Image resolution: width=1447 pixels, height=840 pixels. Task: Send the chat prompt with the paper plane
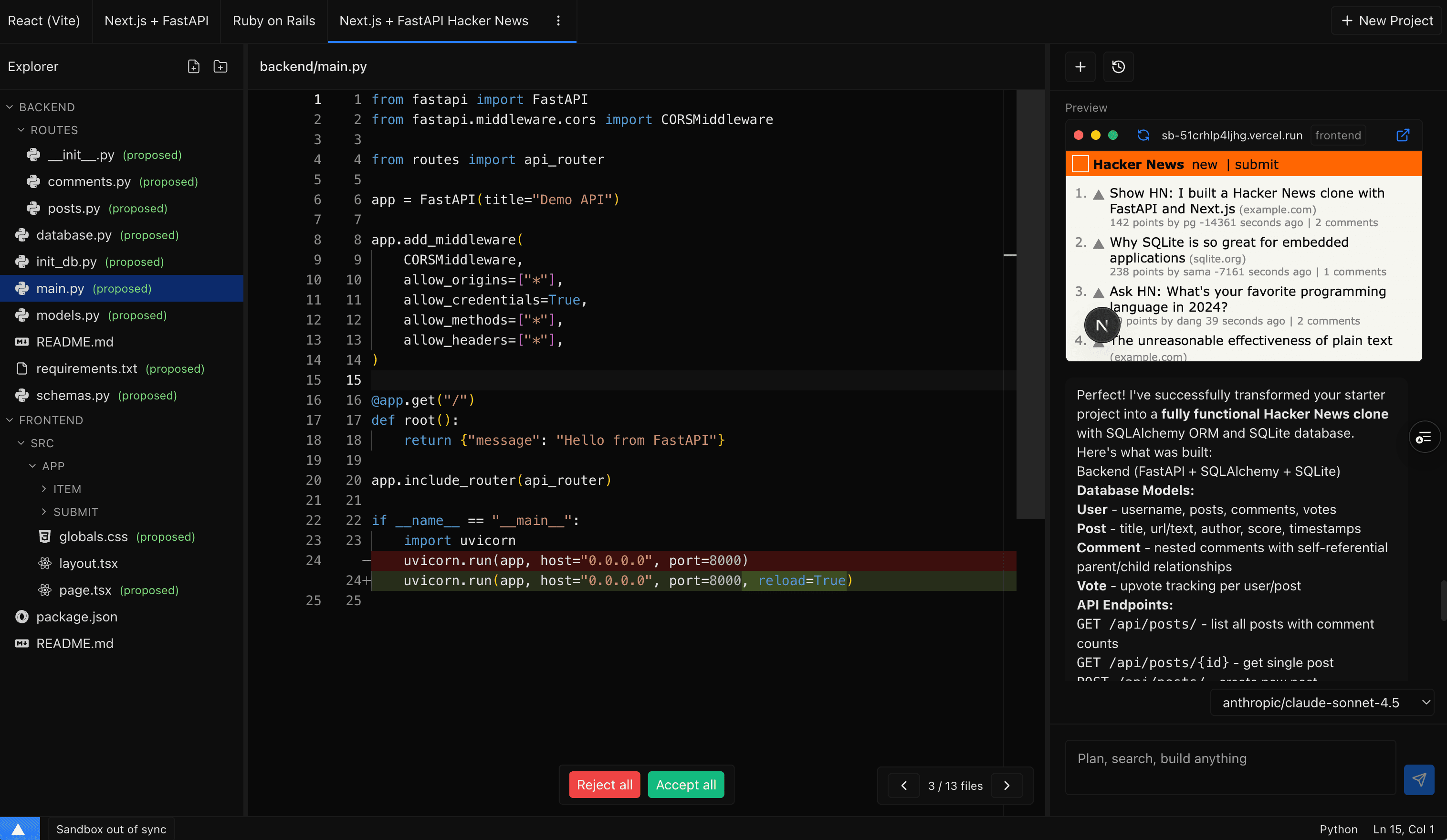pos(1419,780)
